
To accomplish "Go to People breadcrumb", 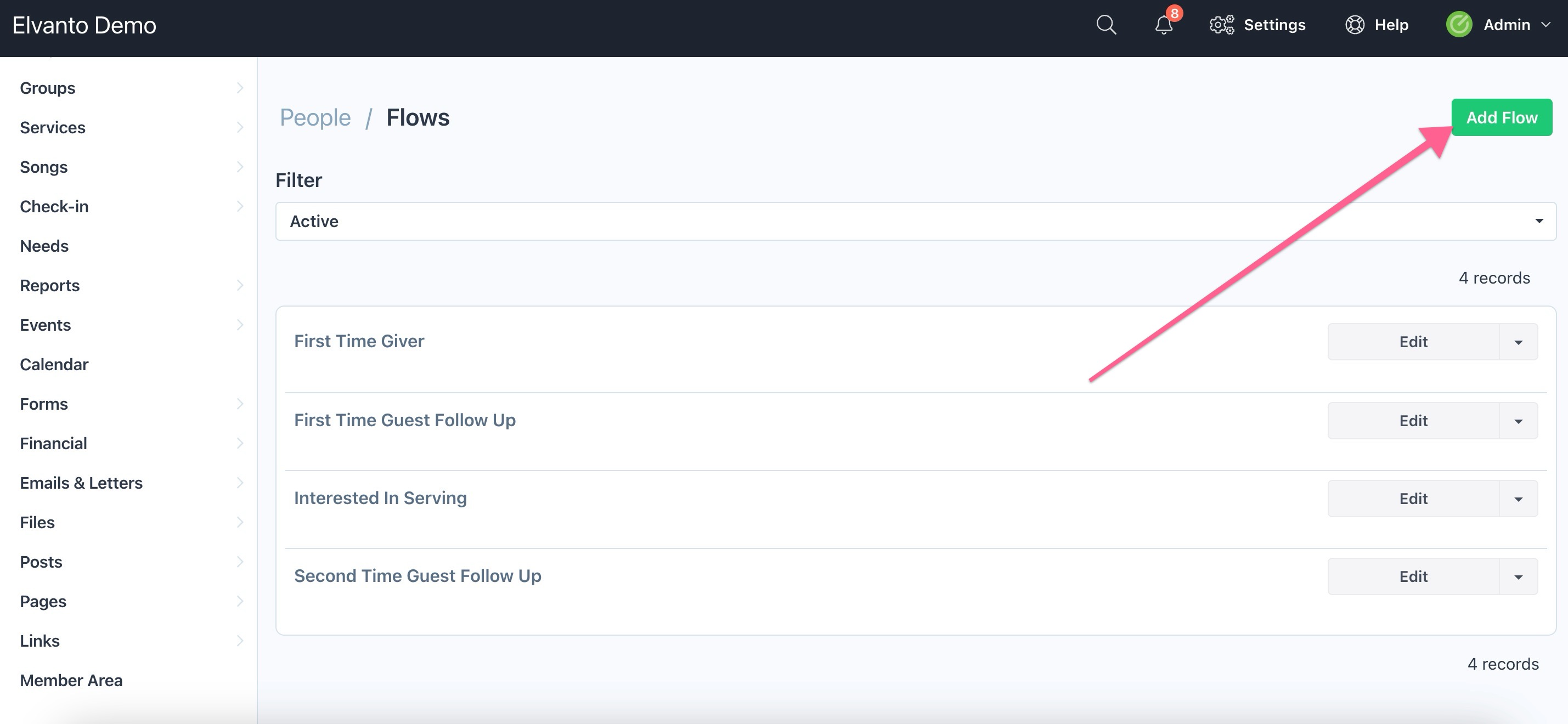I will [x=315, y=117].
